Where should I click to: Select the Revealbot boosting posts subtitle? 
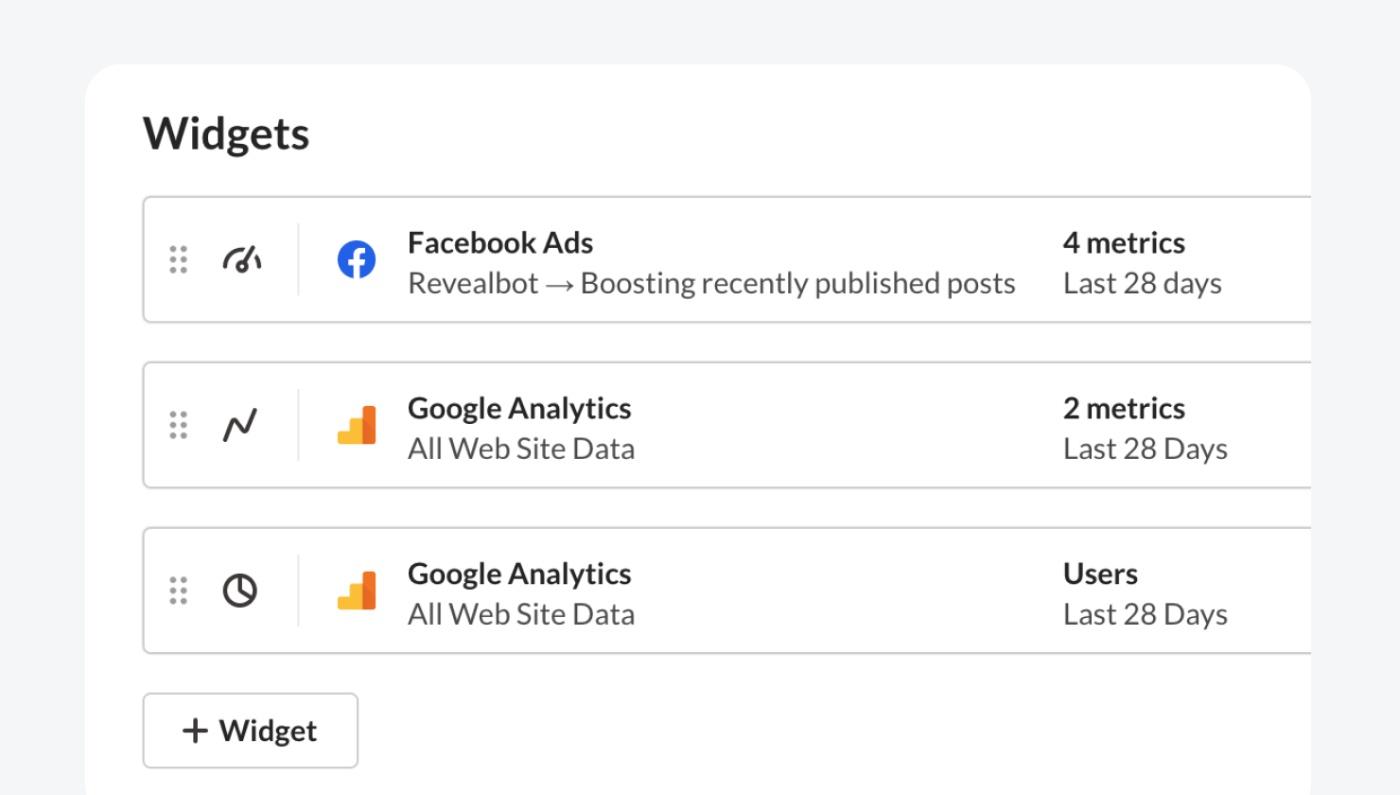pos(711,283)
